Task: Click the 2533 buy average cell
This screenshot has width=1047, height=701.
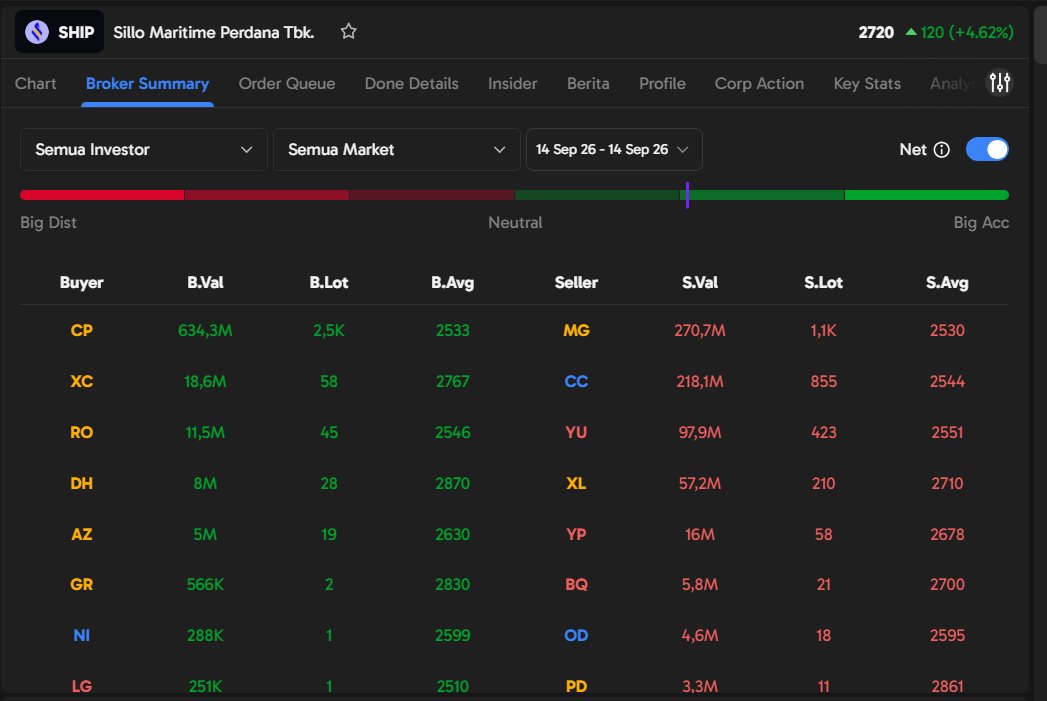Action: pos(452,330)
